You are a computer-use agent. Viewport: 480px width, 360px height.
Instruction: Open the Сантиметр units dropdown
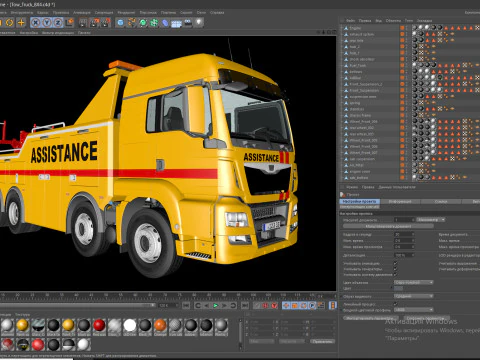click(x=431, y=220)
